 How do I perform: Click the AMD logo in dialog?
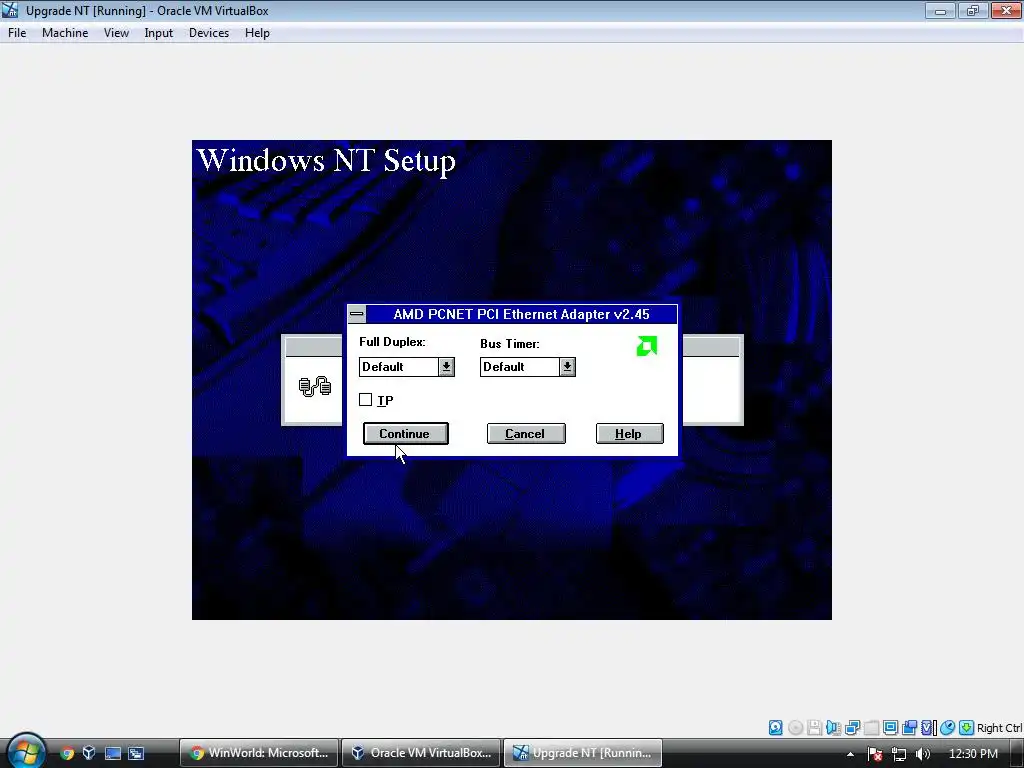[x=647, y=346]
